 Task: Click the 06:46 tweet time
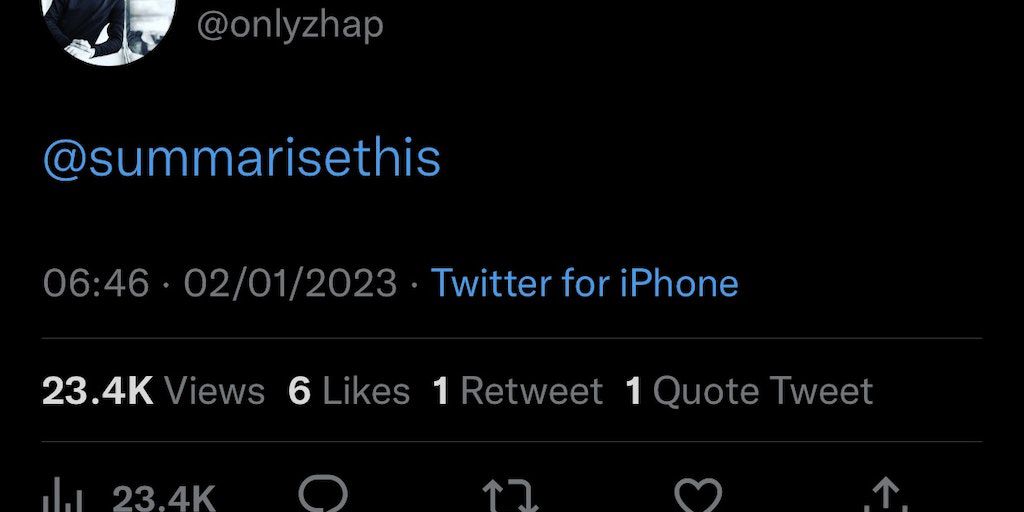pos(96,283)
